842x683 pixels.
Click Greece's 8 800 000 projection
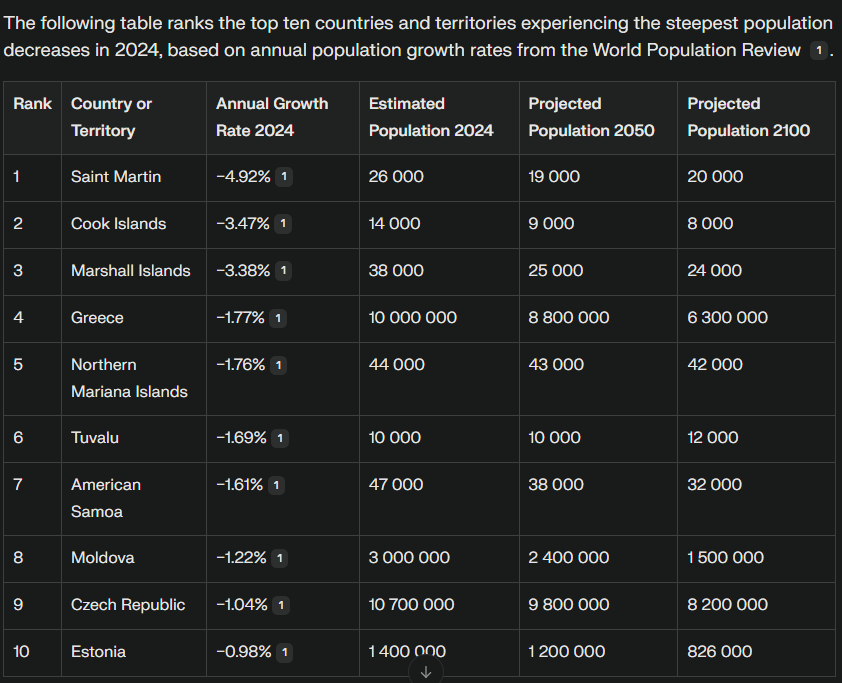pyautogui.click(x=569, y=318)
